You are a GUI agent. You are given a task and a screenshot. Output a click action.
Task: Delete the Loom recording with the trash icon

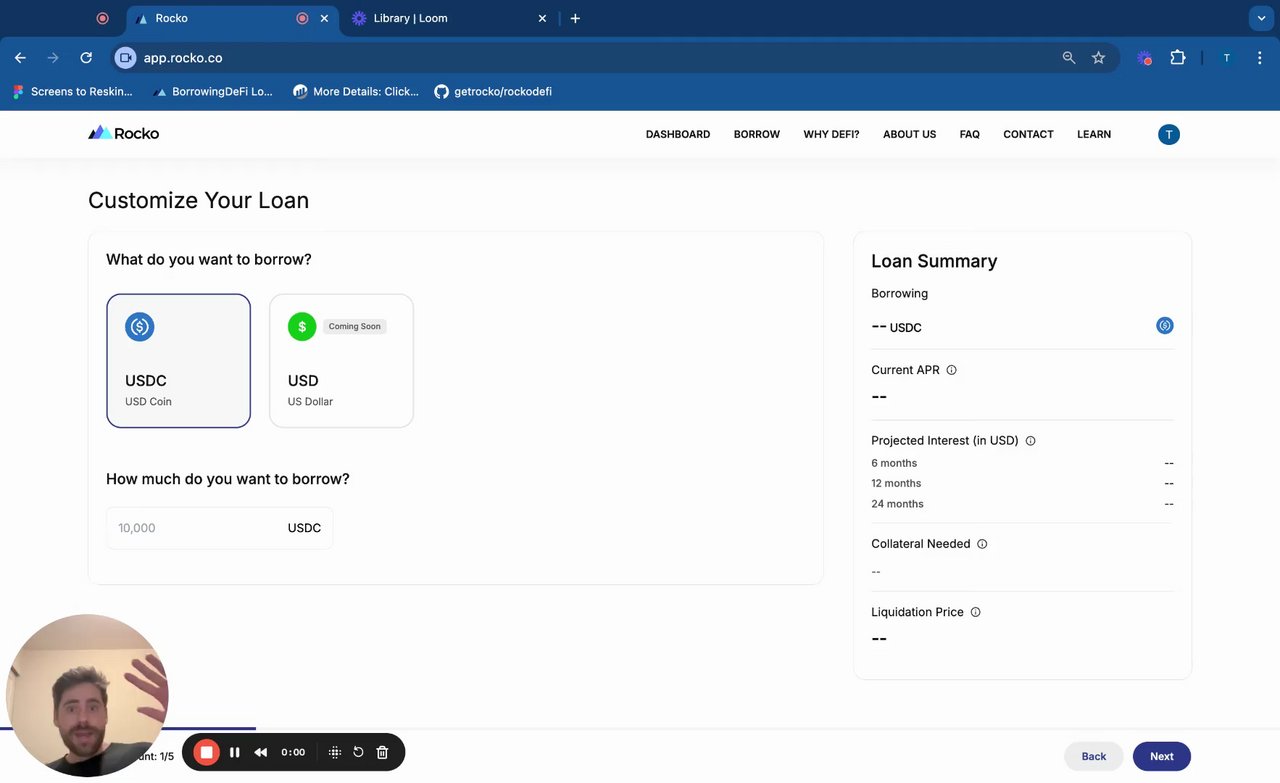[382, 752]
